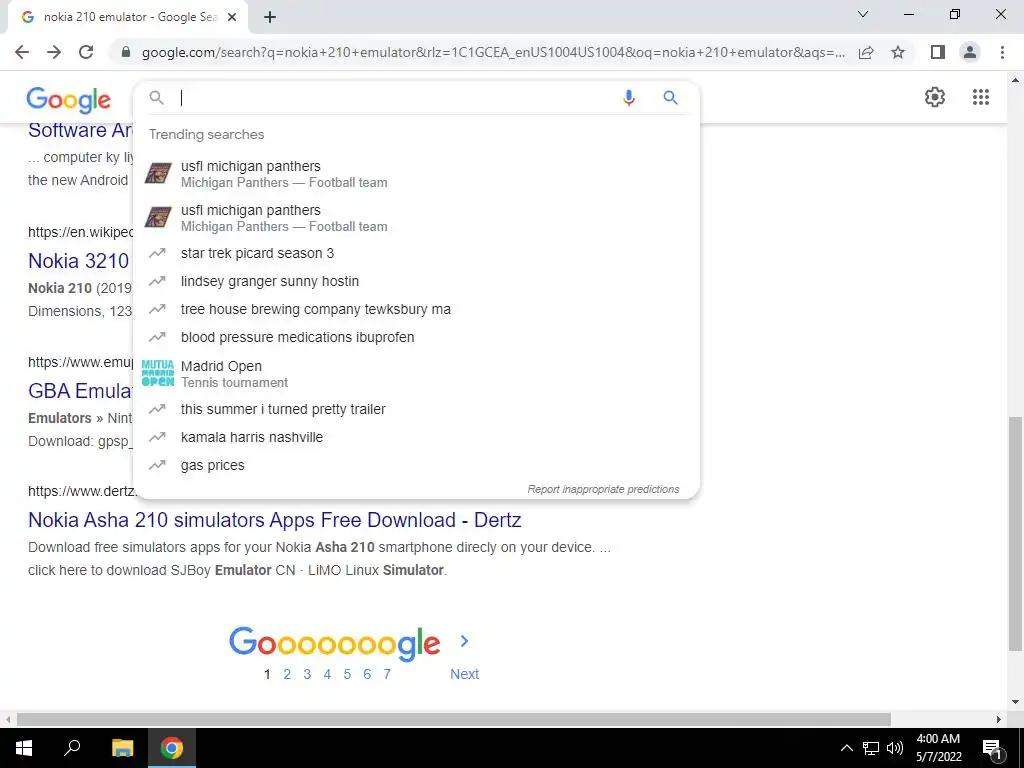Click the vertical scrollbar thumb
This screenshot has height=768, width=1024.
pyautogui.click(x=1015, y=534)
